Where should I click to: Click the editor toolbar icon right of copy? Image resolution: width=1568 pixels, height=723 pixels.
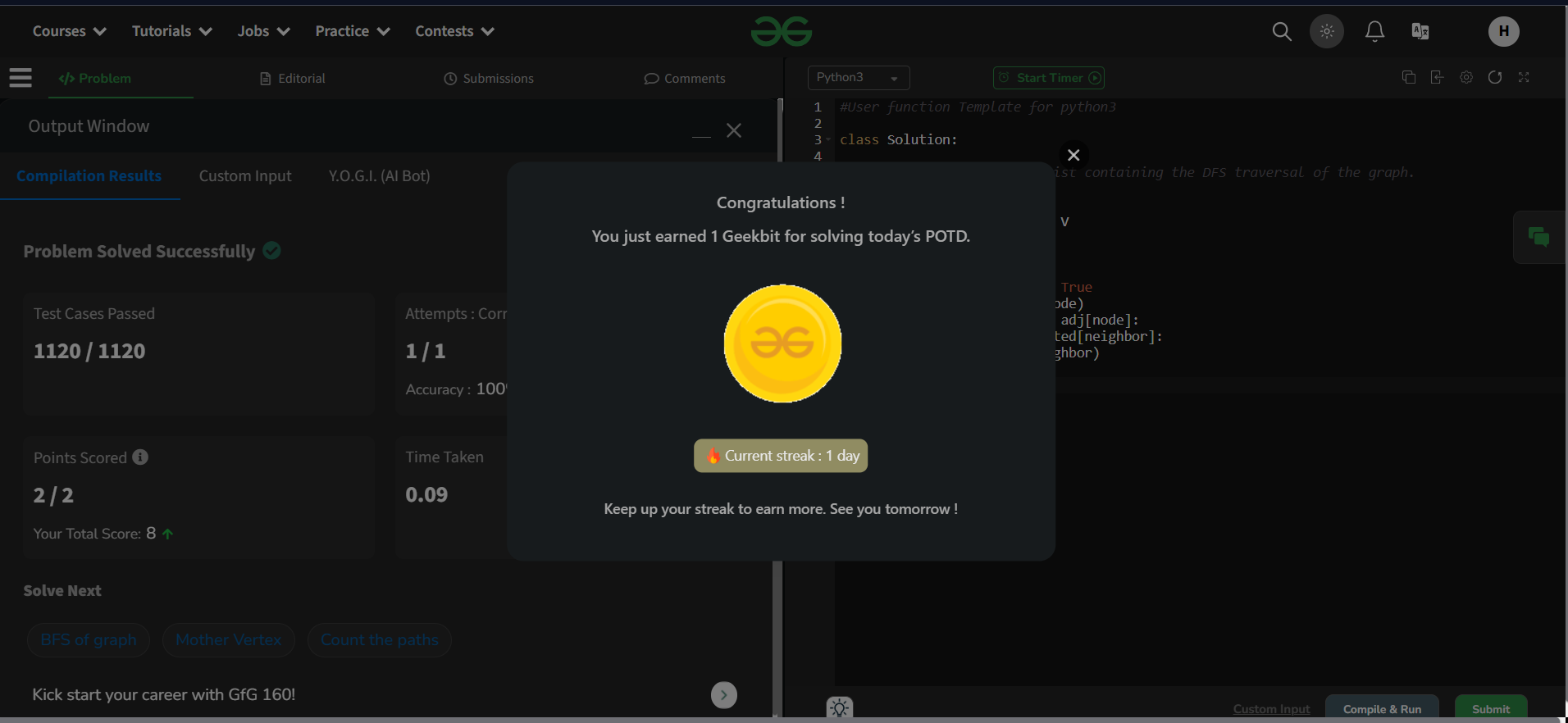(1437, 77)
